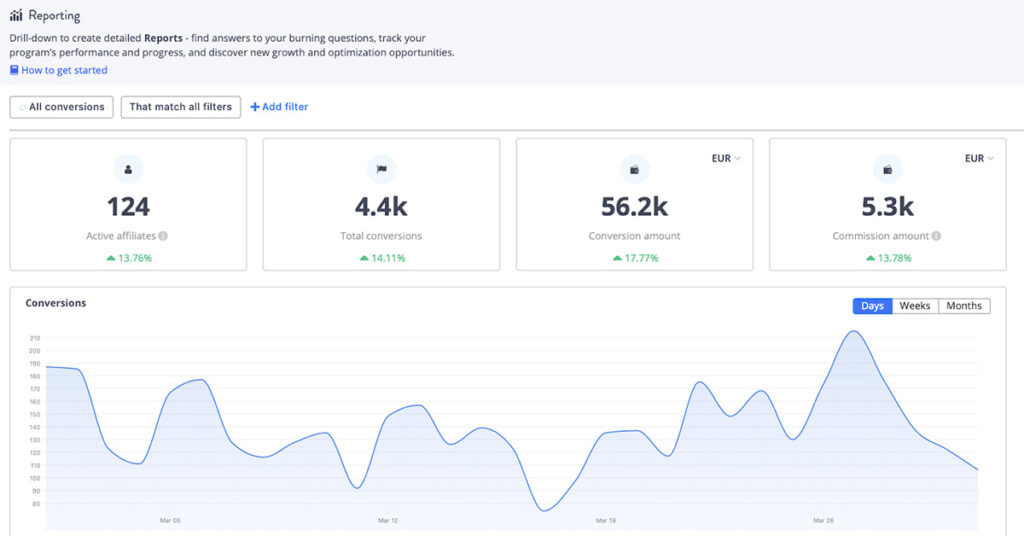1024x536 pixels.
Task: Switch chart view to Months
Action: click(x=964, y=306)
